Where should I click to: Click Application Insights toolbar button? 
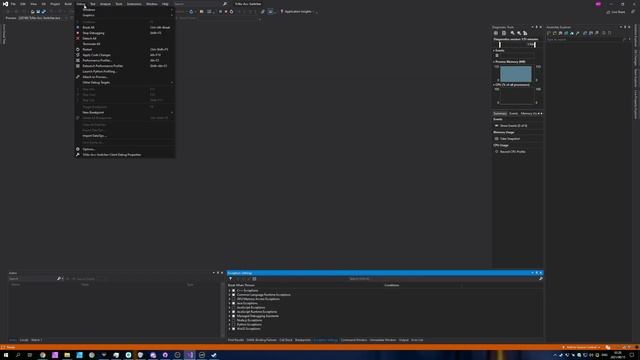coord(297,11)
